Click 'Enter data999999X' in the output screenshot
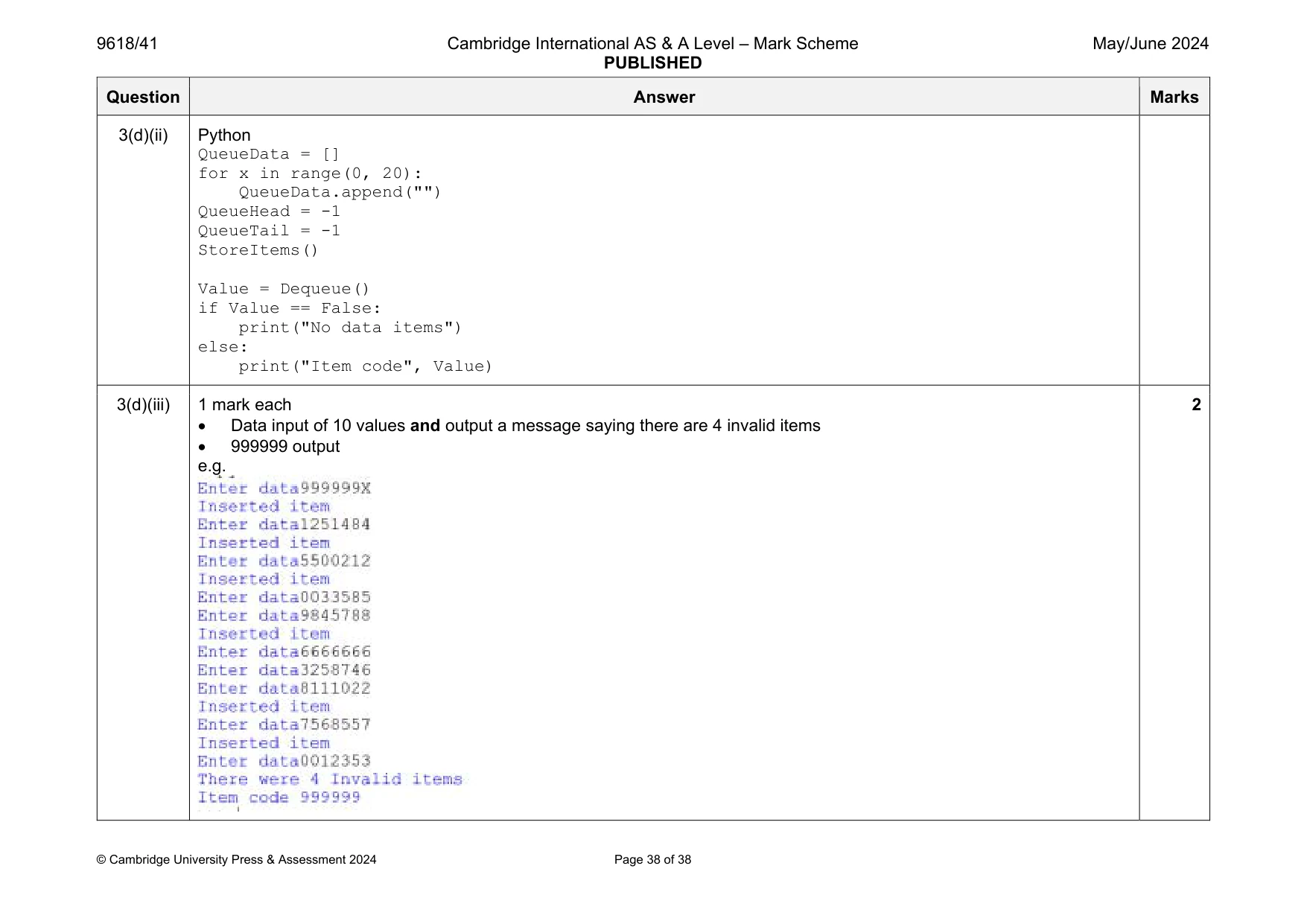The height and width of the screenshot is (924, 1307). [x=284, y=488]
